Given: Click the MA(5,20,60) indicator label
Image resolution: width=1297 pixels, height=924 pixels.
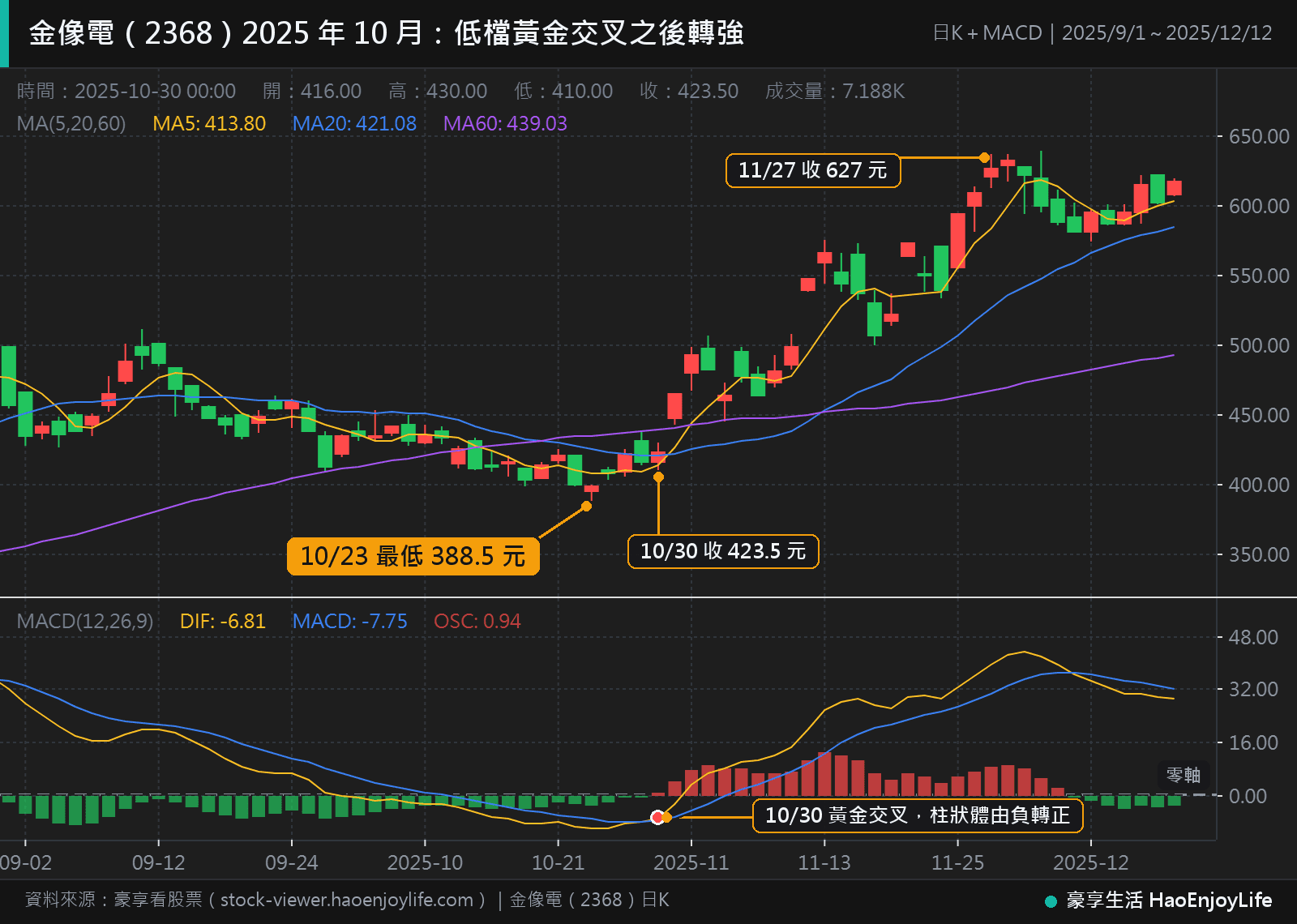Looking at the screenshot, I should 71,123.
